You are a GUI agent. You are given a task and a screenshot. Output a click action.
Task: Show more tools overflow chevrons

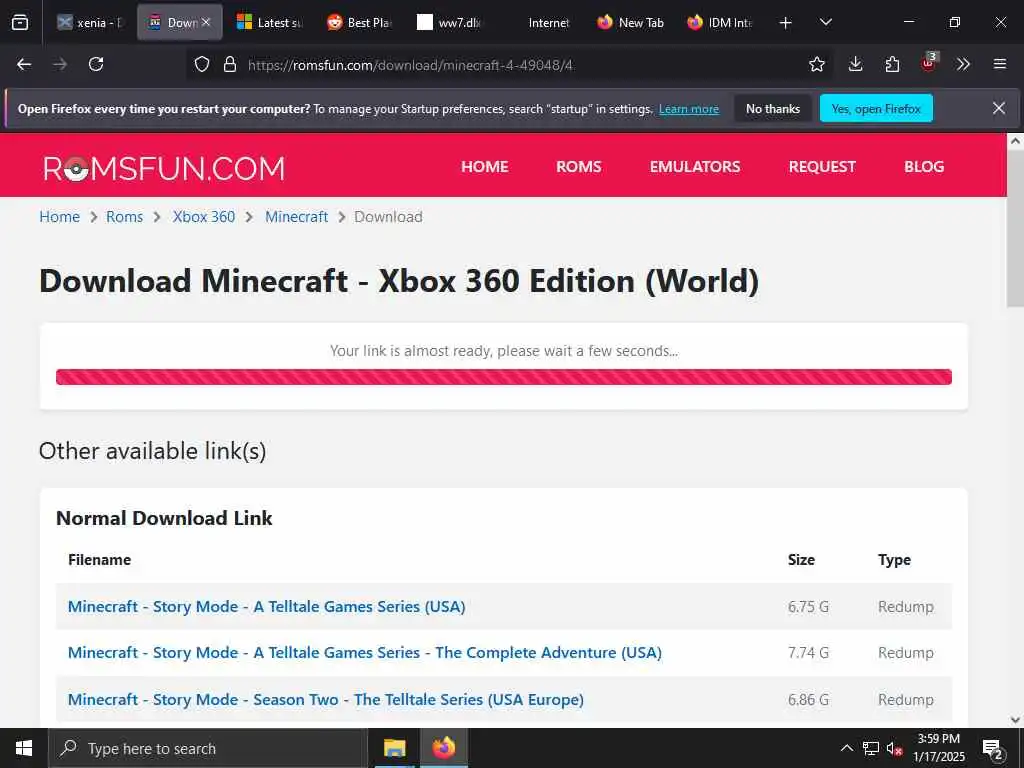click(x=963, y=64)
